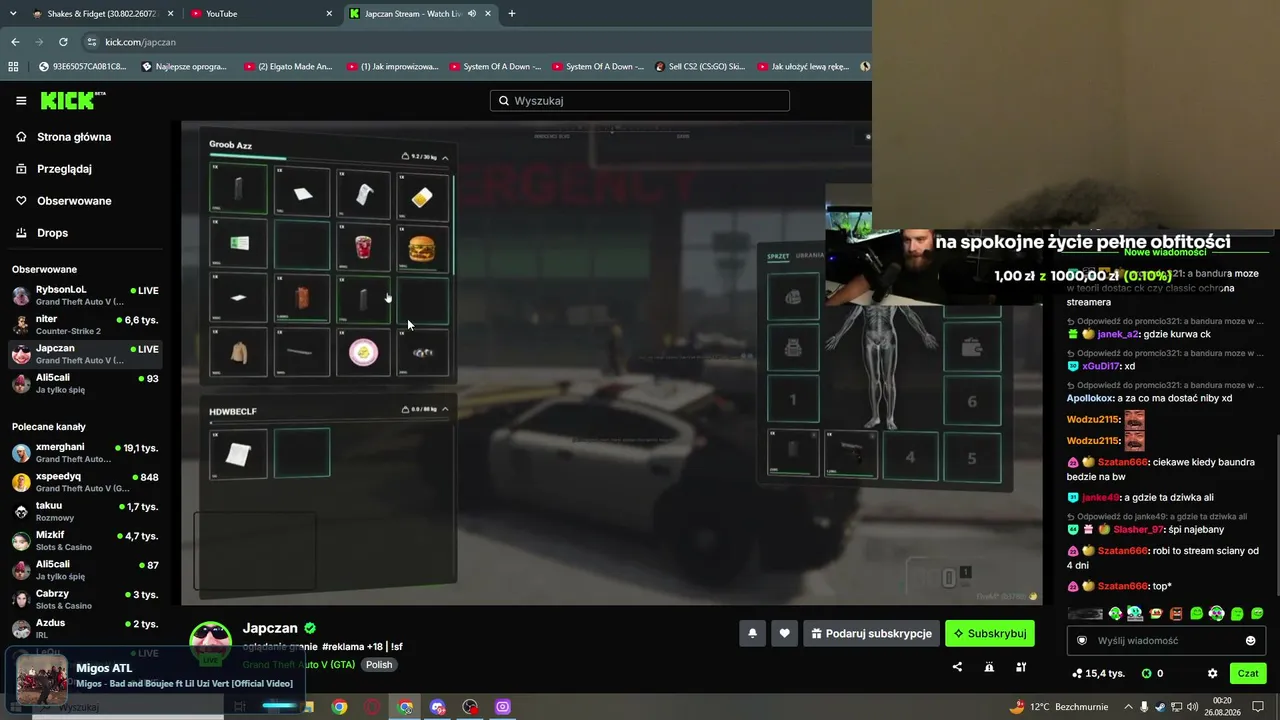Open Obserwowane in the sidebar
Screen dimensions: 1280x720
(74, 201)
